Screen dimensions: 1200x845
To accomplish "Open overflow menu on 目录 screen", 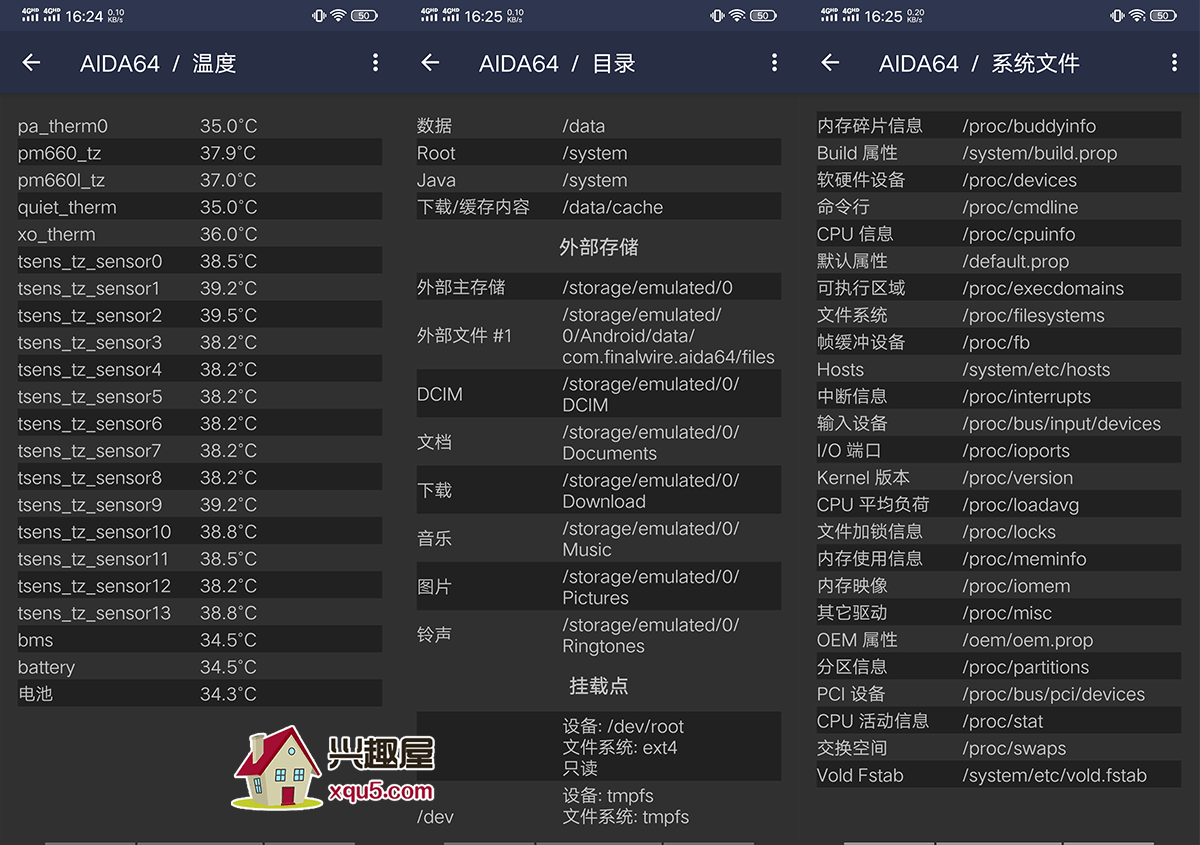I will (774, 63).
